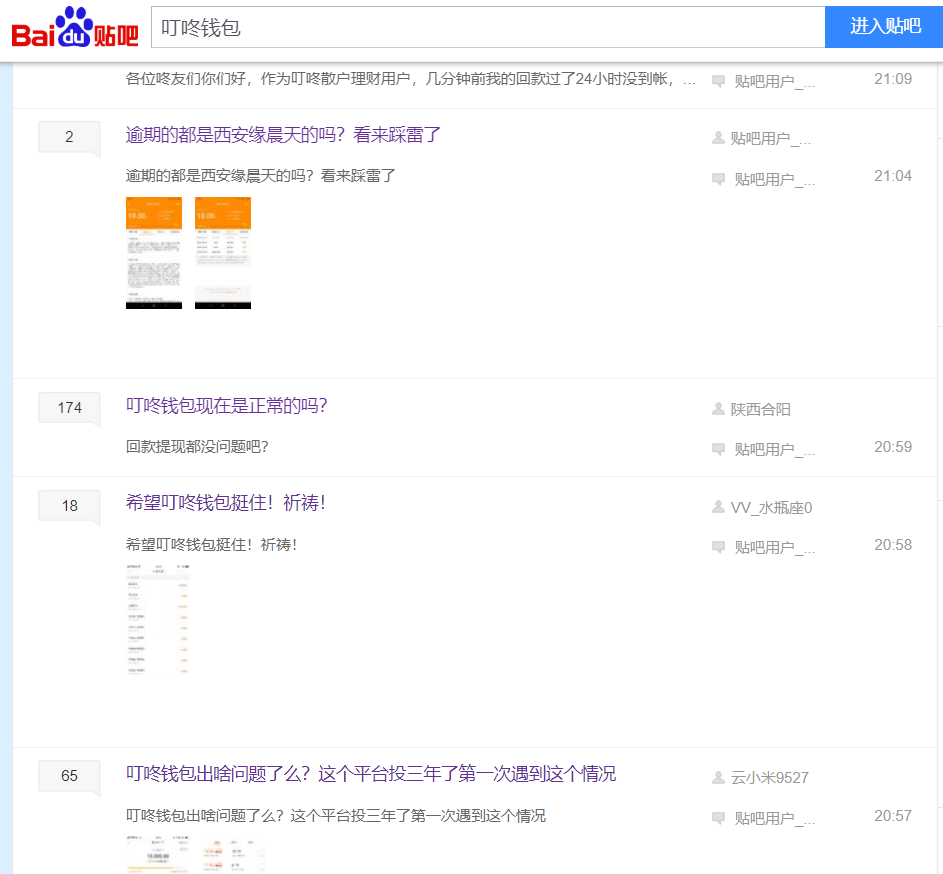Click the Baidu Tieba logo
The height and width of the screenshot is (874, 943).
75,28
